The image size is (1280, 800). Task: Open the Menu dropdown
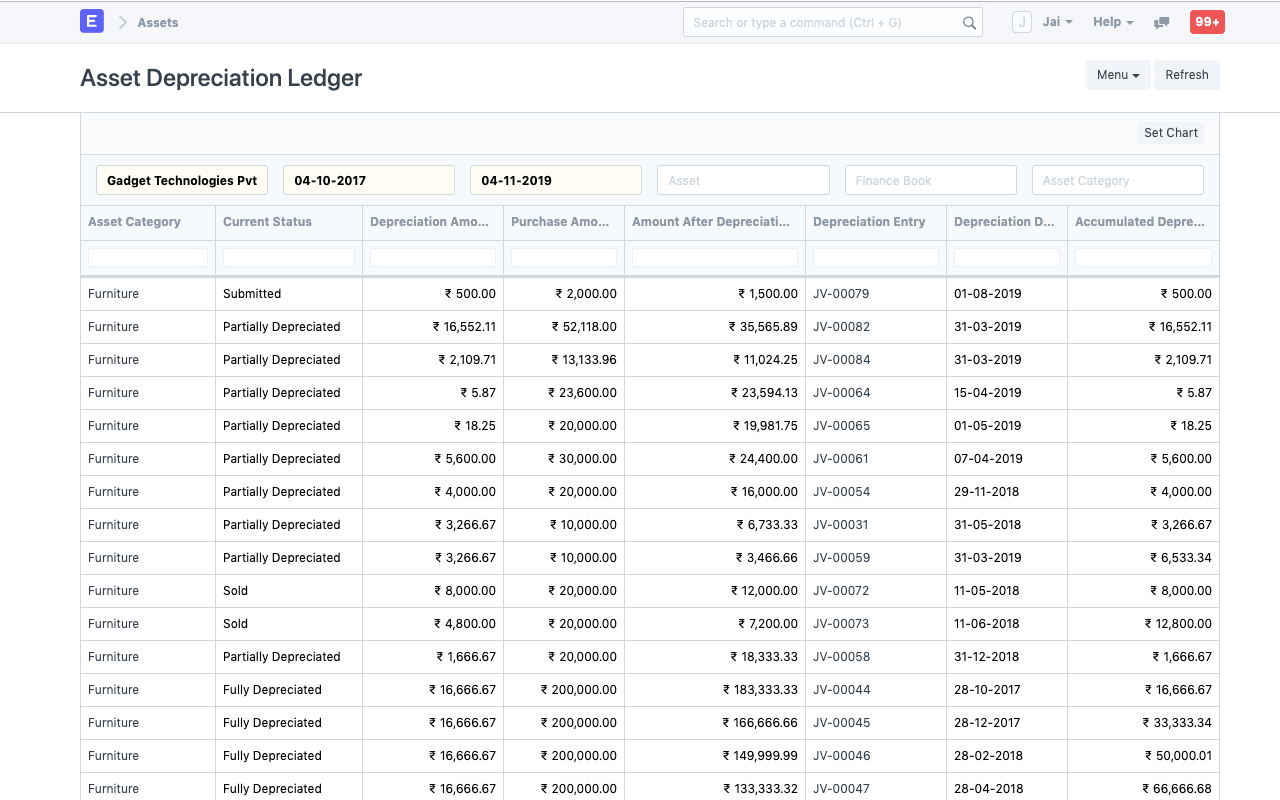pyautogui.click(x=1117, y=74)
